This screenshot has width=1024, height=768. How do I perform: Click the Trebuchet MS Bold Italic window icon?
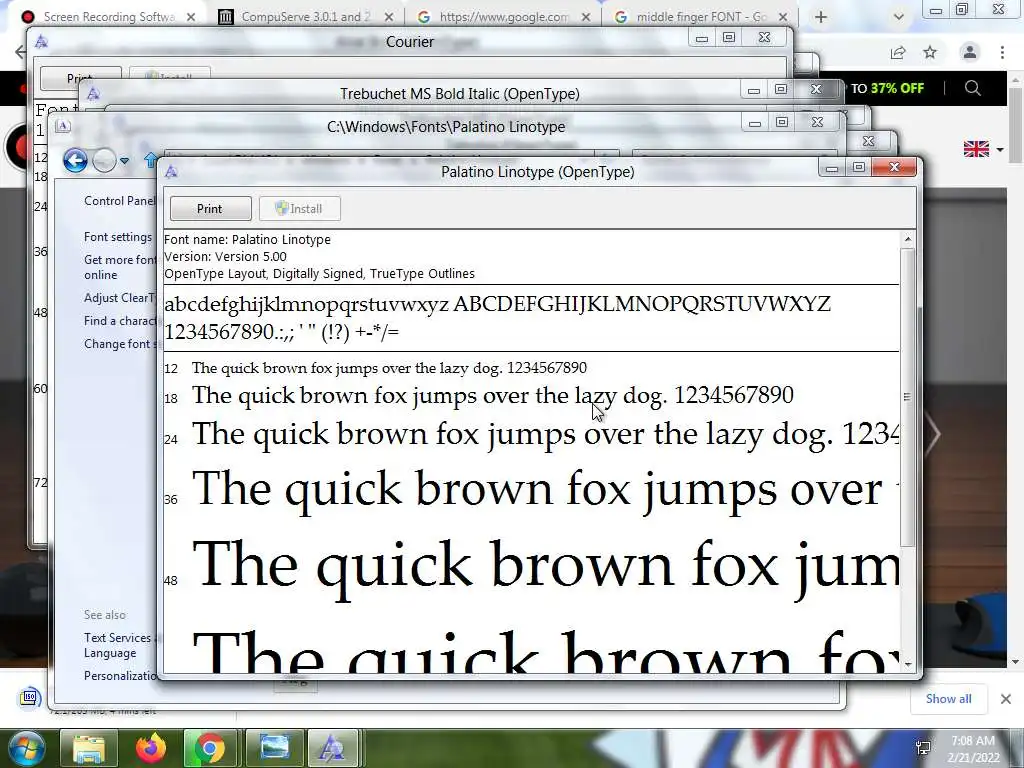pyautogui.click(x=93, y=94)
